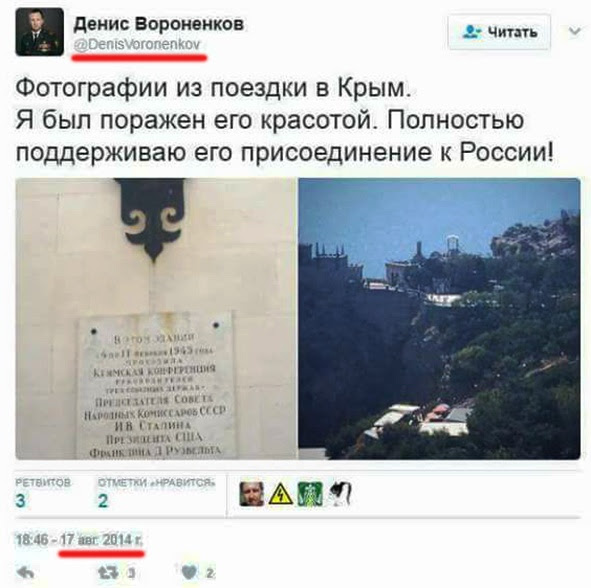Click the Читать follow button
Screen dimensions: 591x588
(499, 32)
